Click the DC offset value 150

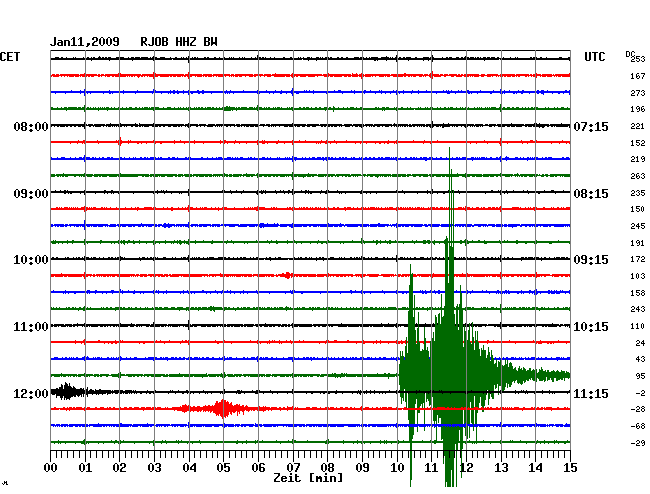pos(638,209)
